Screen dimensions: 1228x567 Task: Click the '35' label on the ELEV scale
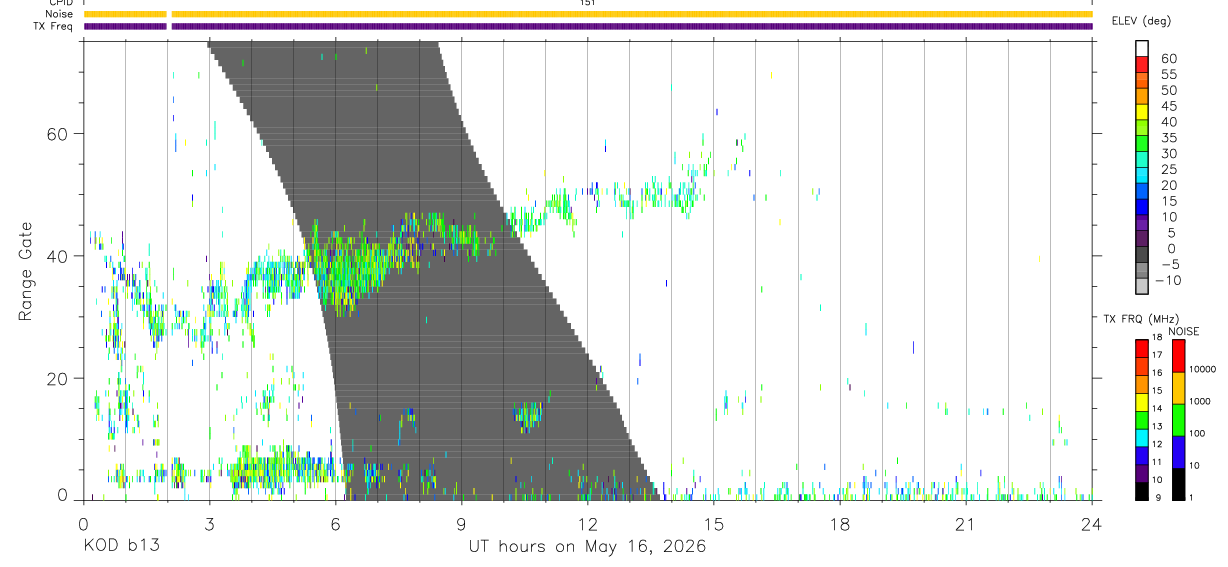[1168, 137]
